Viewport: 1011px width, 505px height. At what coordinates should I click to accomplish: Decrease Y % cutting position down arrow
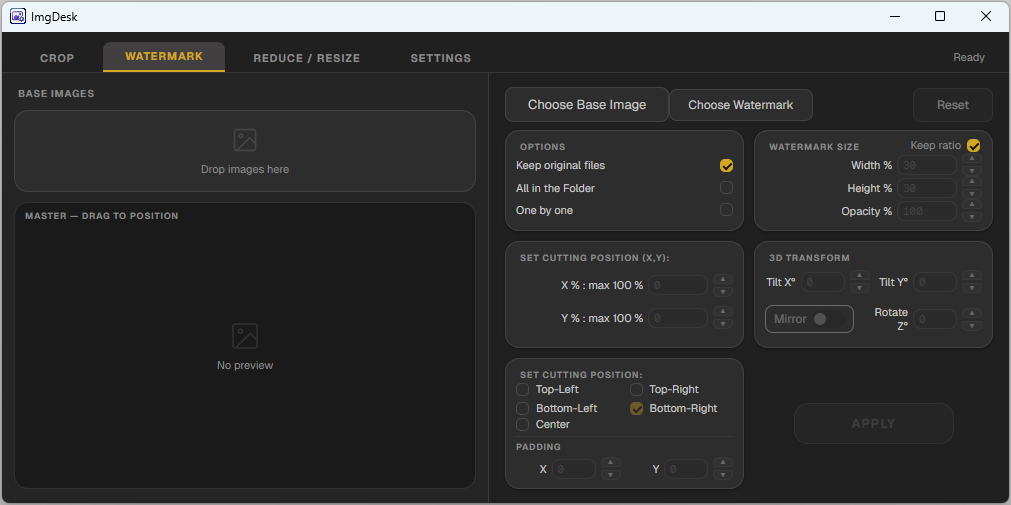point(723,324)
